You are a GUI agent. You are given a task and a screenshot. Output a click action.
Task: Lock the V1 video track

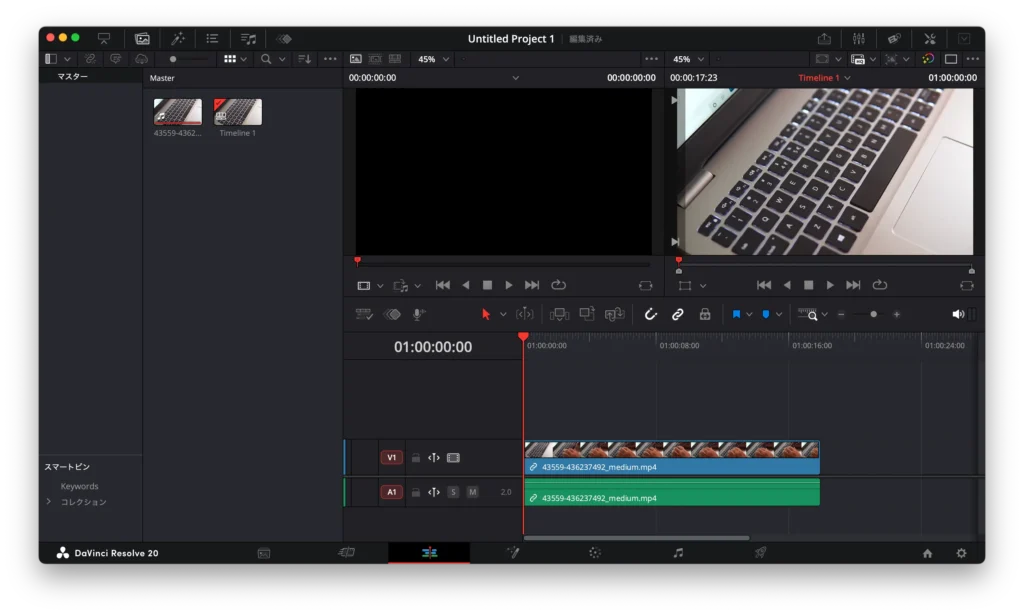point(416,457)
